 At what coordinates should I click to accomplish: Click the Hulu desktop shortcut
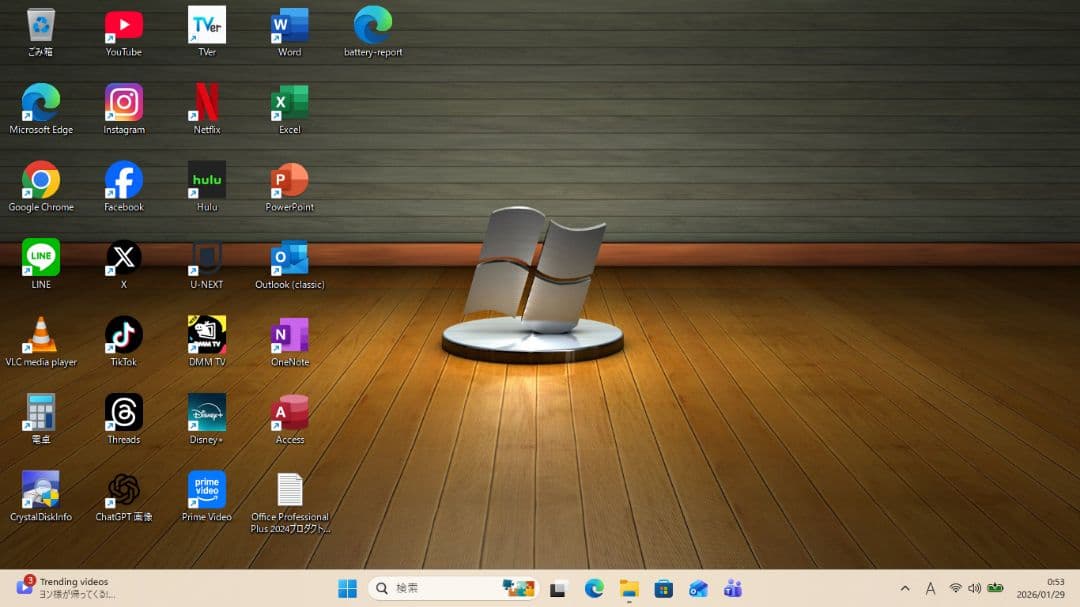coord(207,181)
